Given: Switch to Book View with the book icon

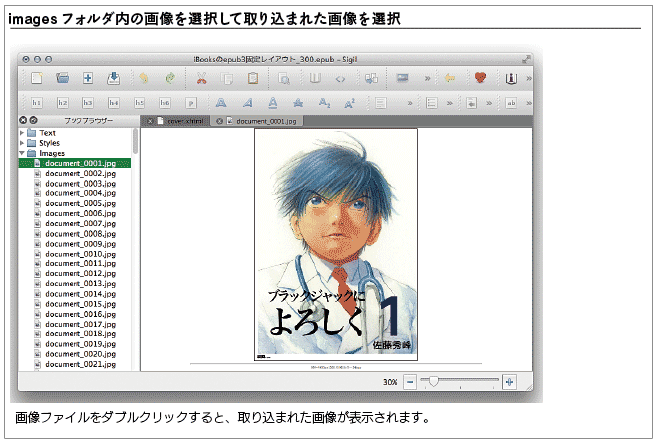Looking at the screenshot, I should click(315, 78).
